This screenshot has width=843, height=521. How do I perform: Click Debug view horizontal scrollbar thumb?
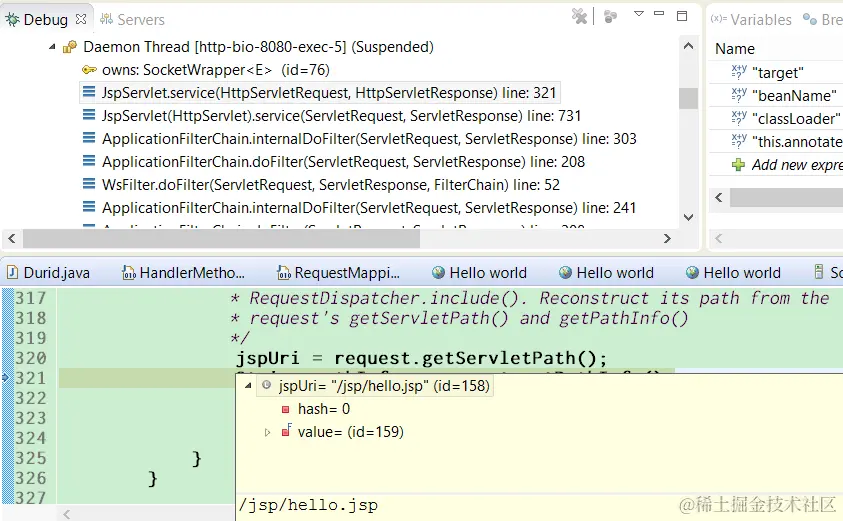pyautogui.click(x=221, y=239)
